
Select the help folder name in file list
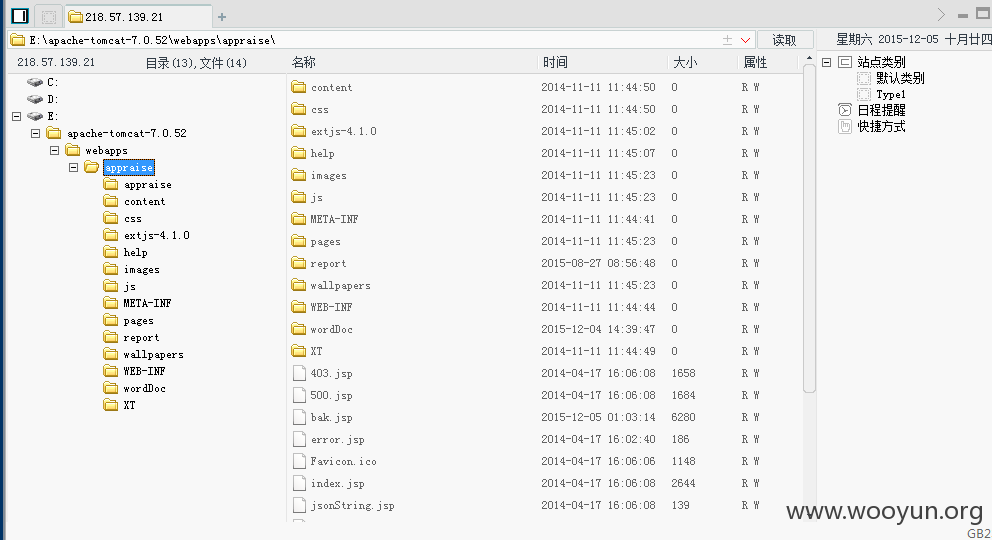[322, 153]
